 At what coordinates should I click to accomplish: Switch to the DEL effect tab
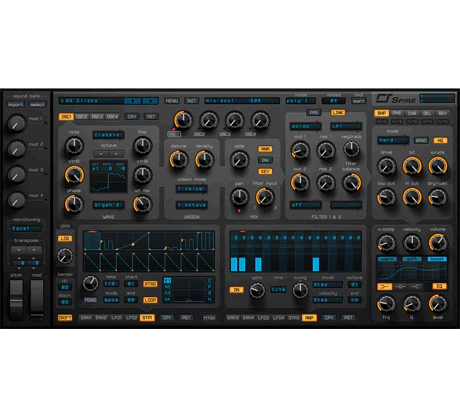tap(427, 113)
